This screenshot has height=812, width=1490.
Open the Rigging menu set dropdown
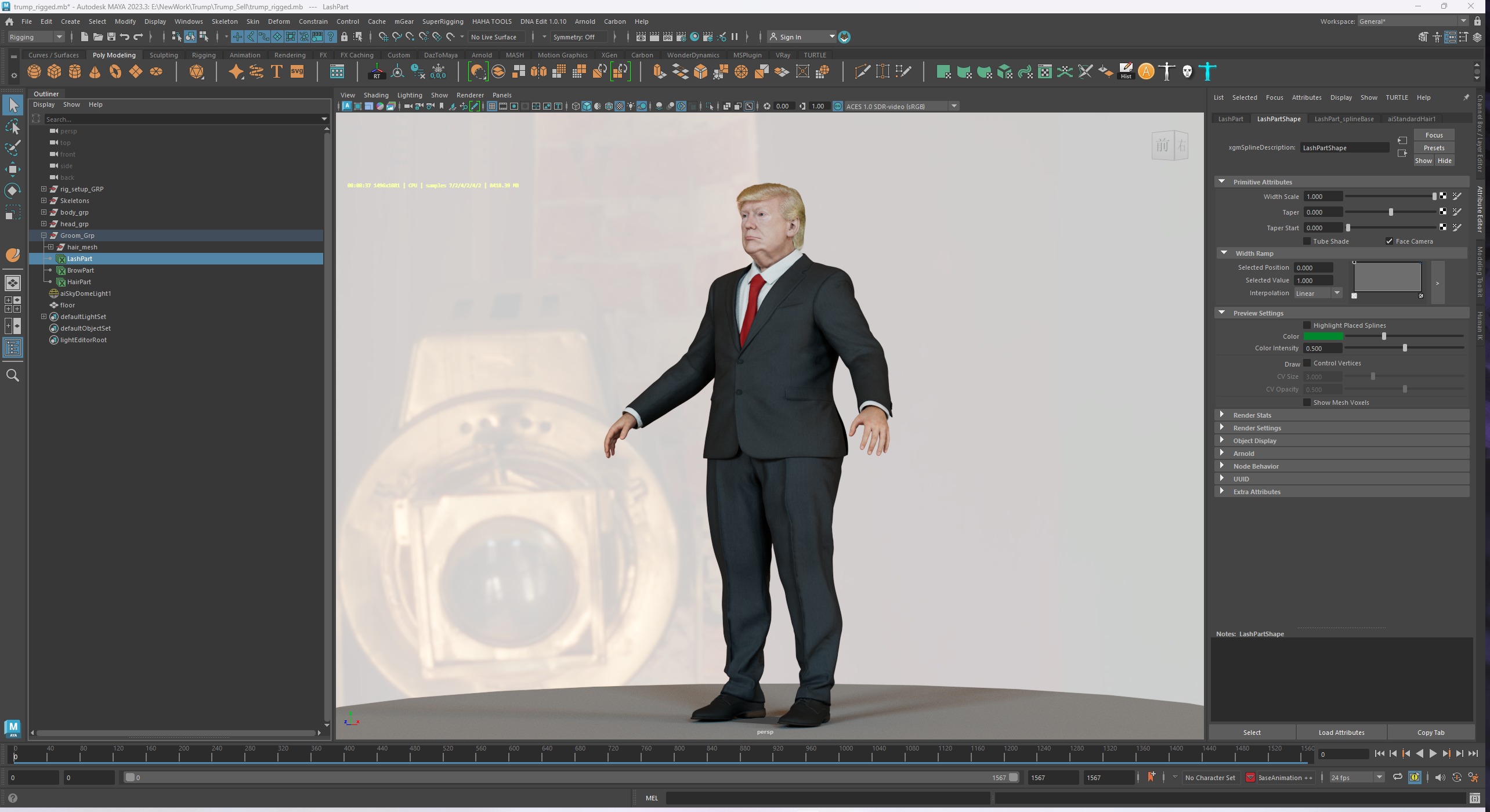[36, 37]
